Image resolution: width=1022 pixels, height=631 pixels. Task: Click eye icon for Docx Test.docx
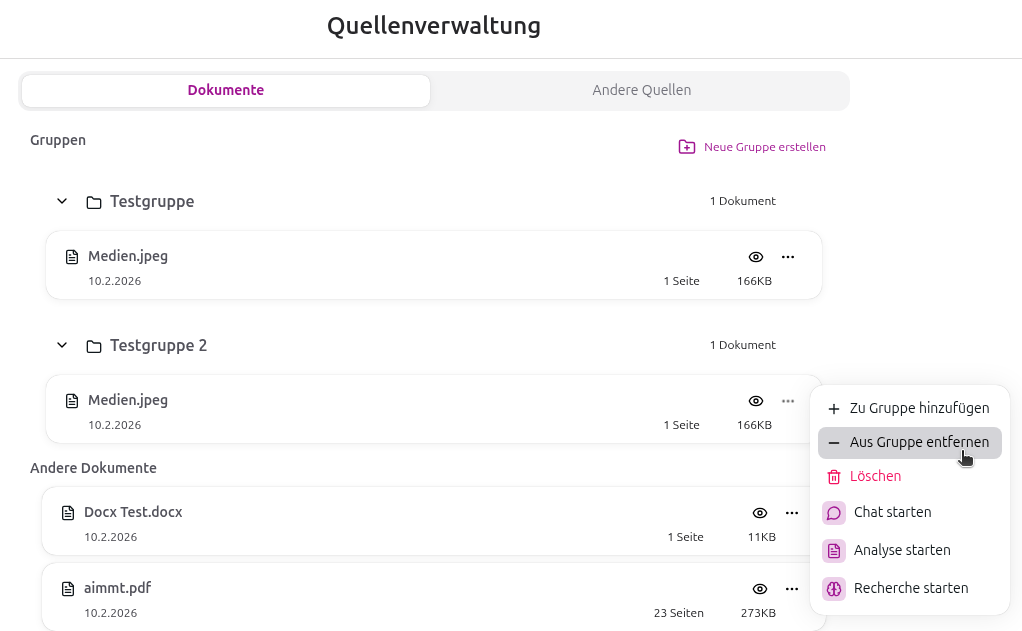(760, 513)
